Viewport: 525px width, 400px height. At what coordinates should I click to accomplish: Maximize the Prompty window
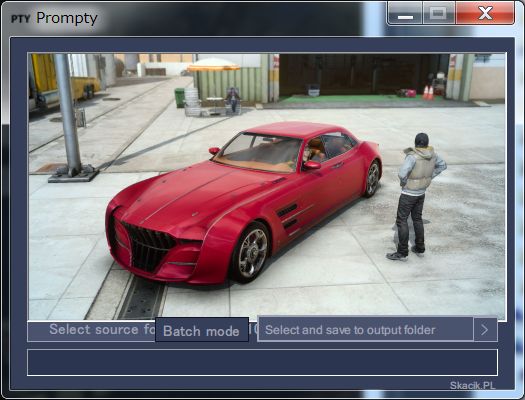pos(438,13)
